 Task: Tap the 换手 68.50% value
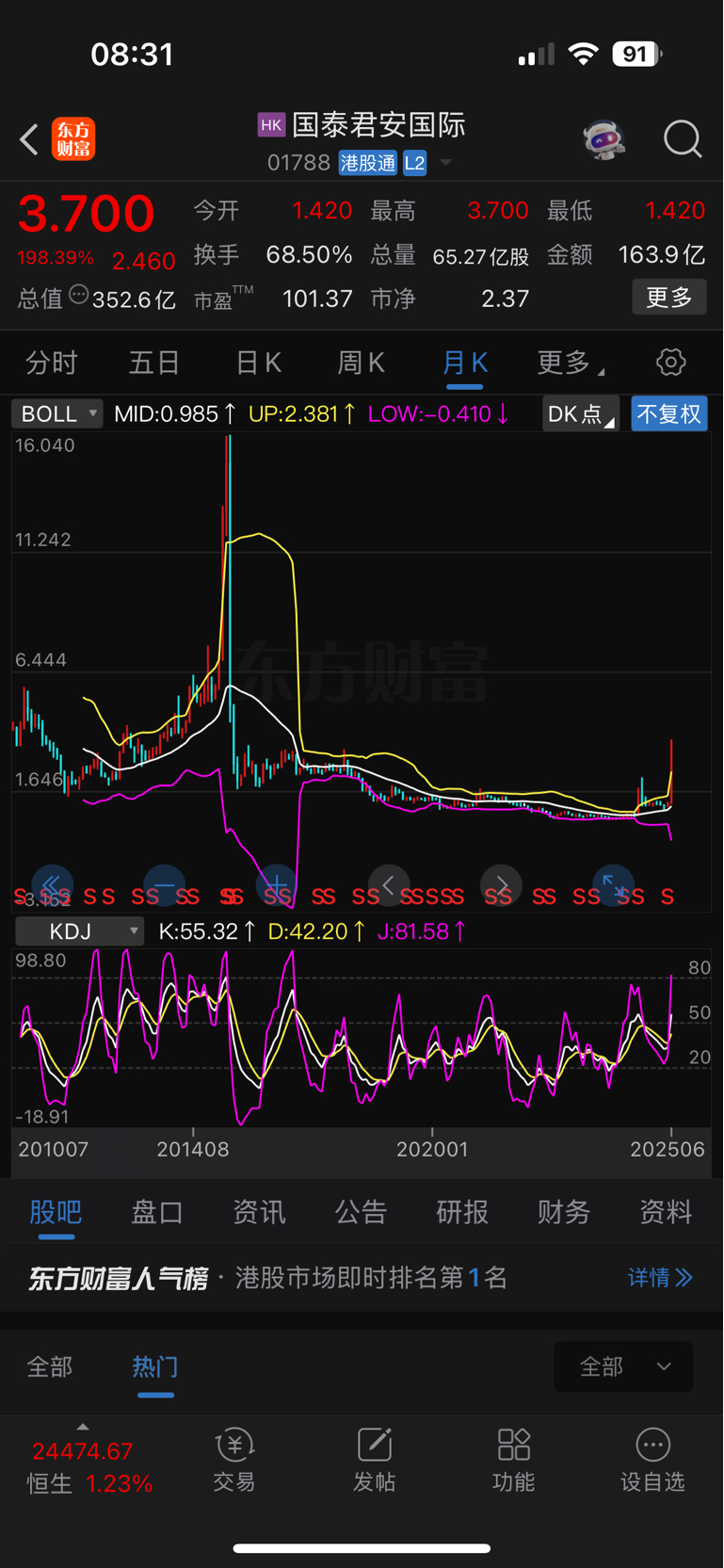(309, 254)
